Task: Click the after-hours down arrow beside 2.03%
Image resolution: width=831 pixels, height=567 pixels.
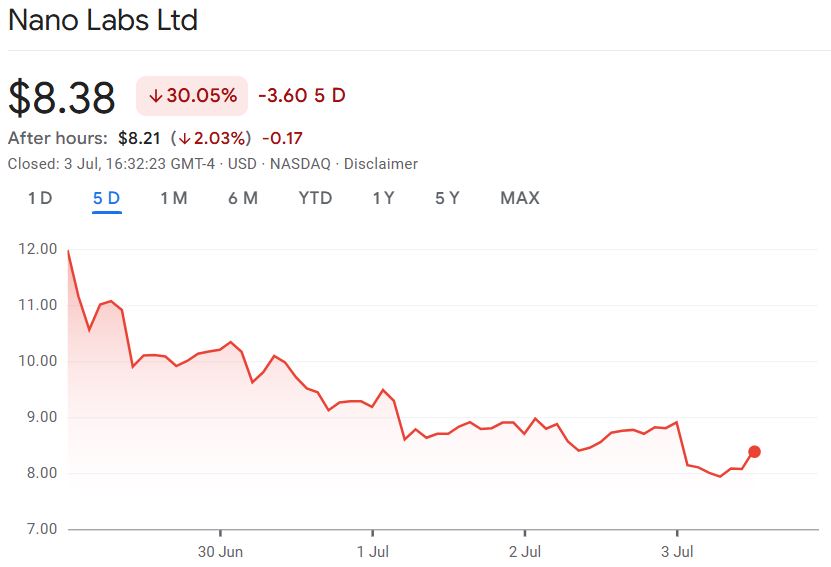Action: [x=184, y=138]
